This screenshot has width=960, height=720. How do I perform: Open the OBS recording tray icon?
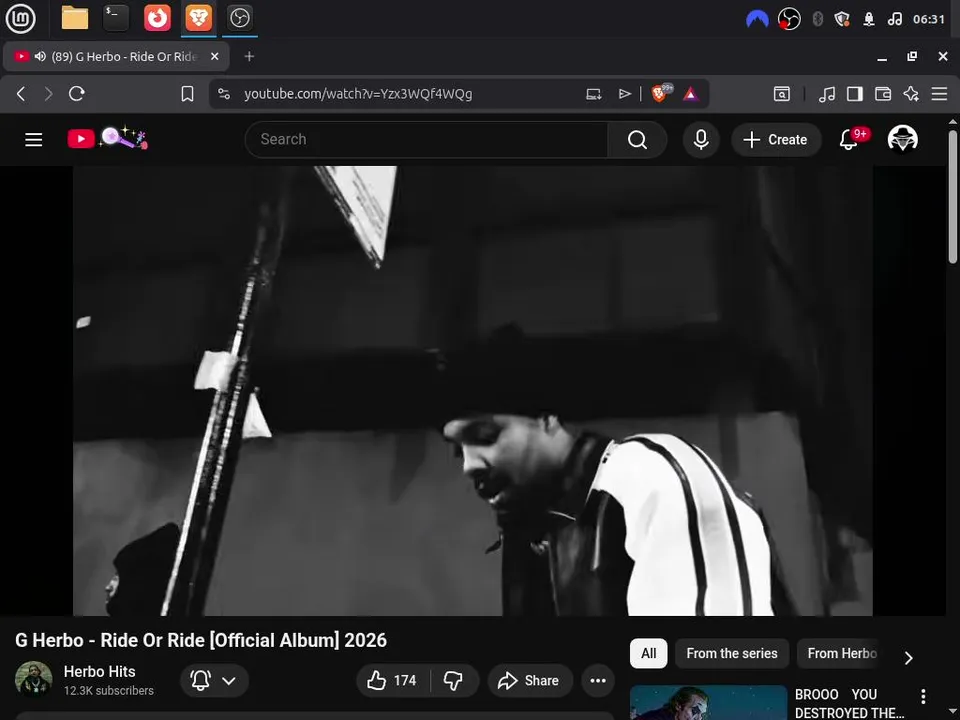pyautogui.click(x=789, y=20)
